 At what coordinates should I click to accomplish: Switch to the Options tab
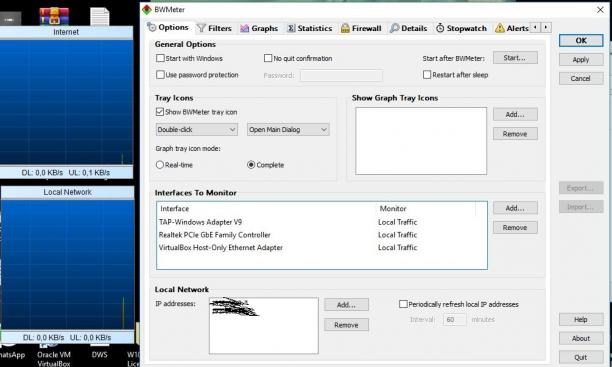coord(168,27)
